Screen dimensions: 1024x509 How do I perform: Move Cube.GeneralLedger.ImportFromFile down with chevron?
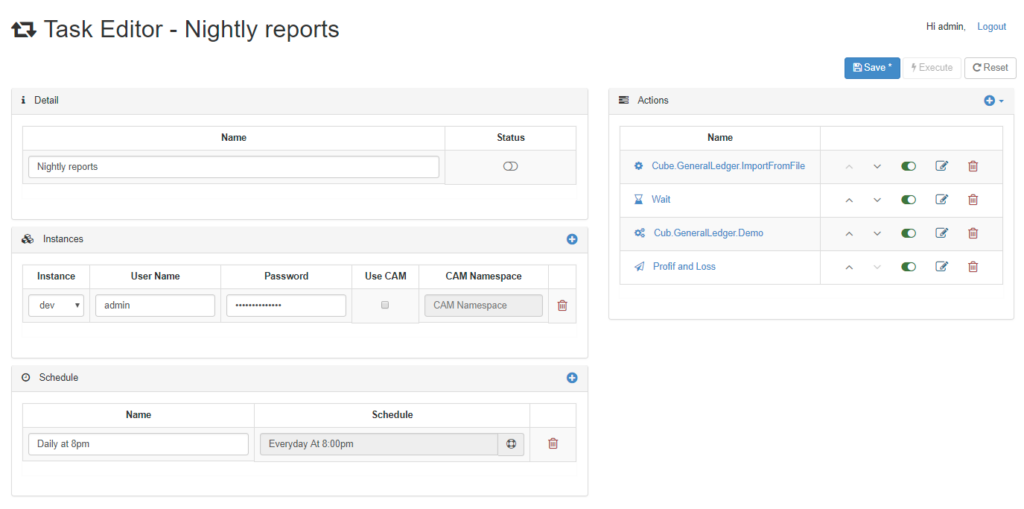click(877, 166)
